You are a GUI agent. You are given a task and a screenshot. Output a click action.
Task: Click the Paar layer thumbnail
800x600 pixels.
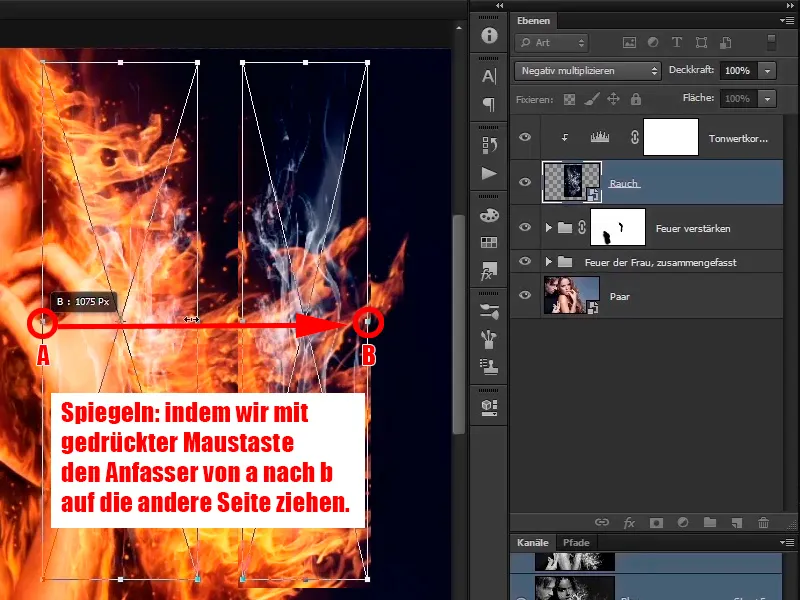[571, 295]
